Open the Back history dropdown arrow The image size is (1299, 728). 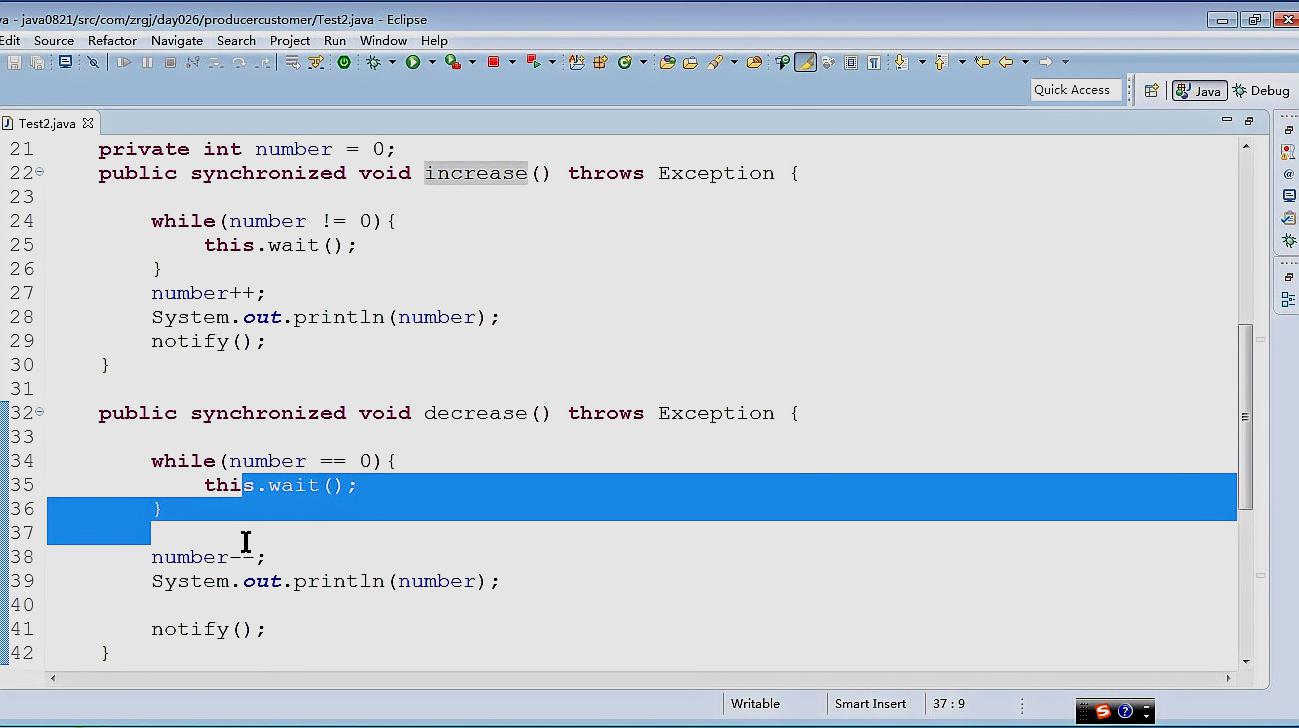pos(1025,62)
